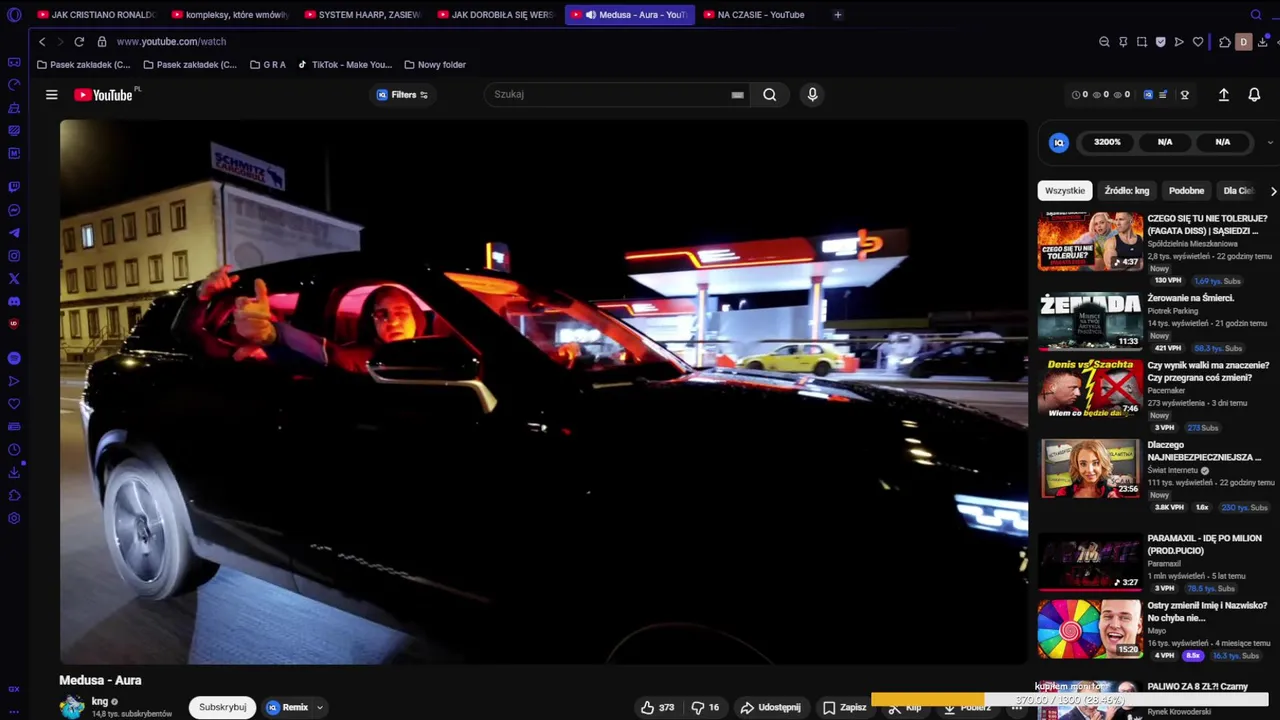Take a snapshot with the capture icon
1280x720 pixels.
pos(1141,42)
